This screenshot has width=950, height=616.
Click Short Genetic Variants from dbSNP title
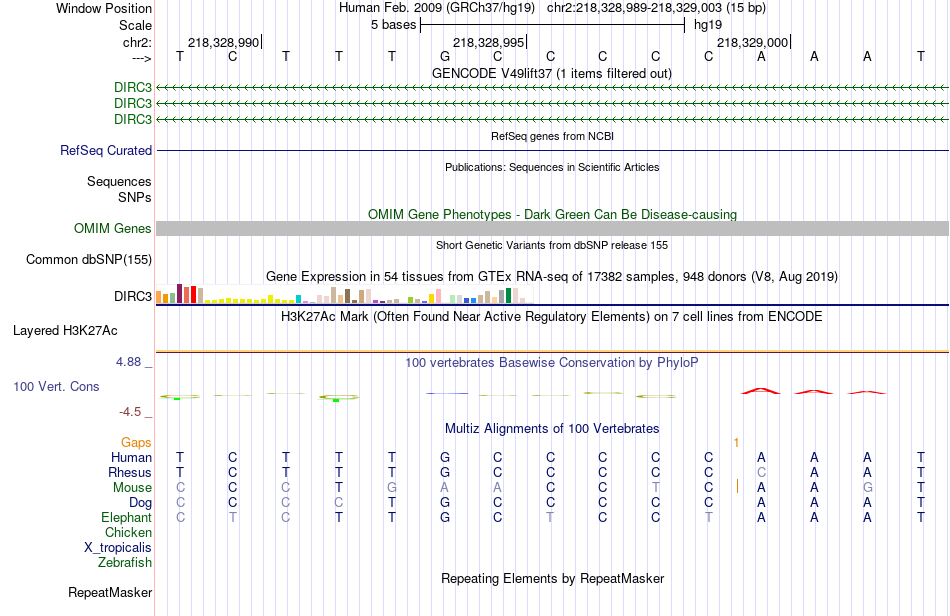[x=552, y=245]
